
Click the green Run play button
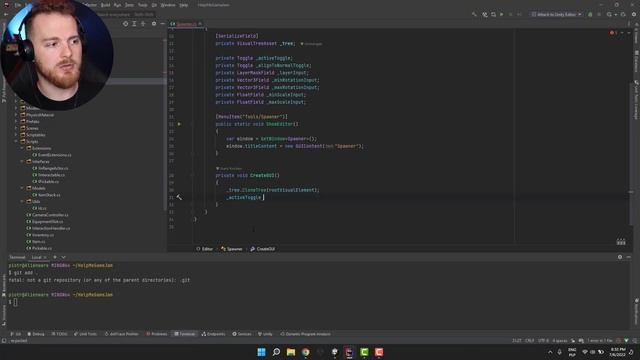[502, 14]
